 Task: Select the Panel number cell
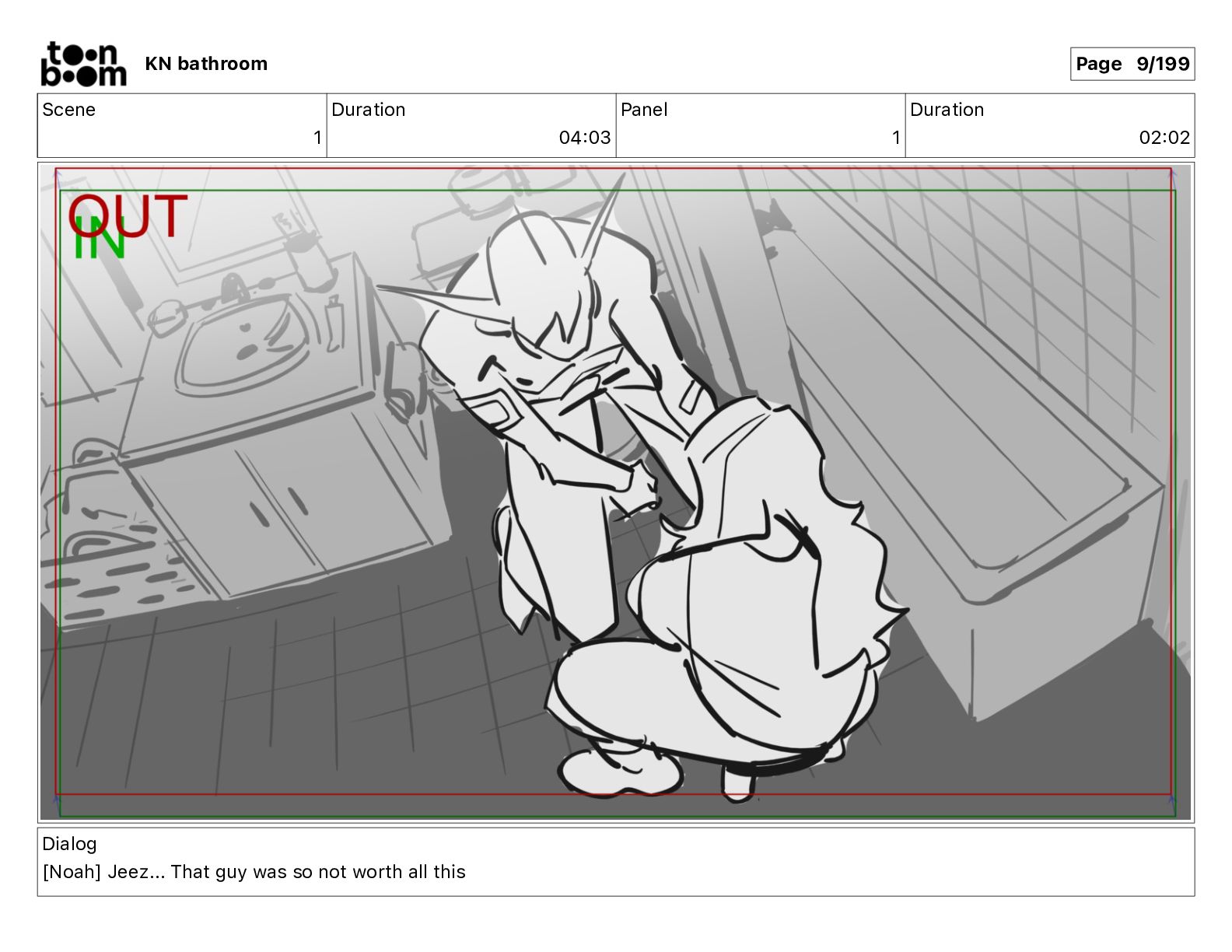pos(761,125)
